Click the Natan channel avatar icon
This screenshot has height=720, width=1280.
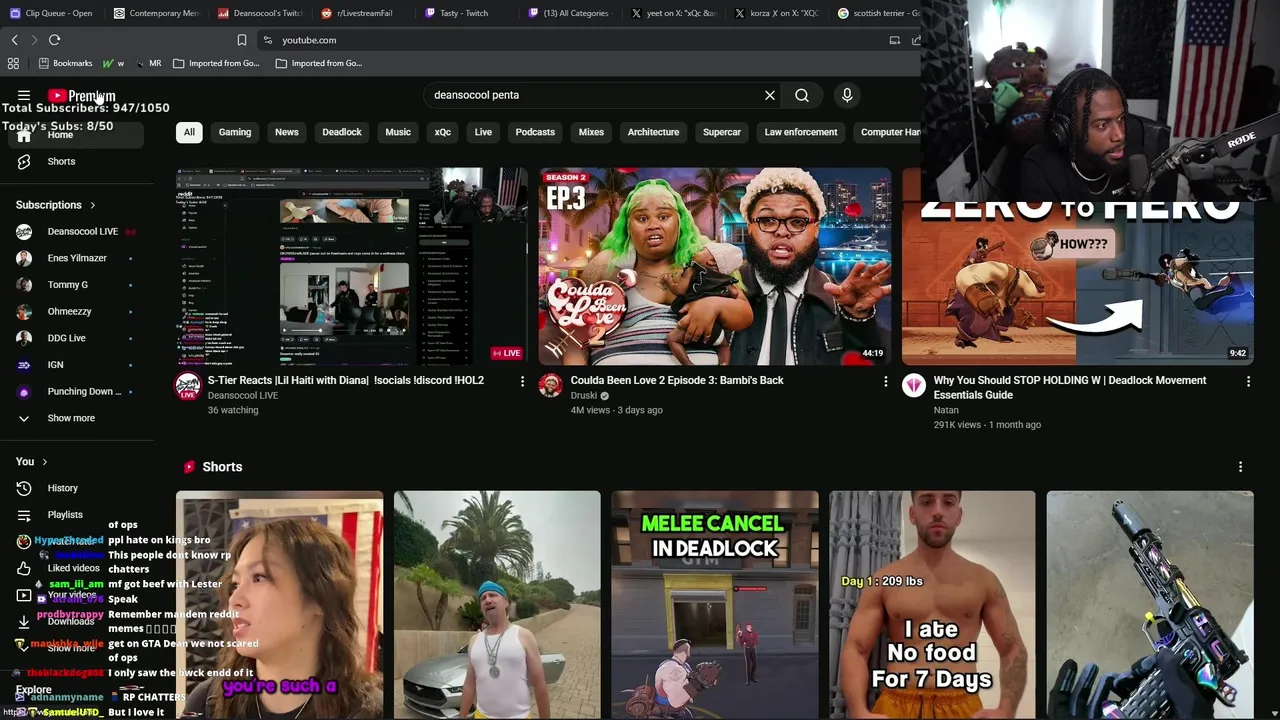tap(914, 386)
